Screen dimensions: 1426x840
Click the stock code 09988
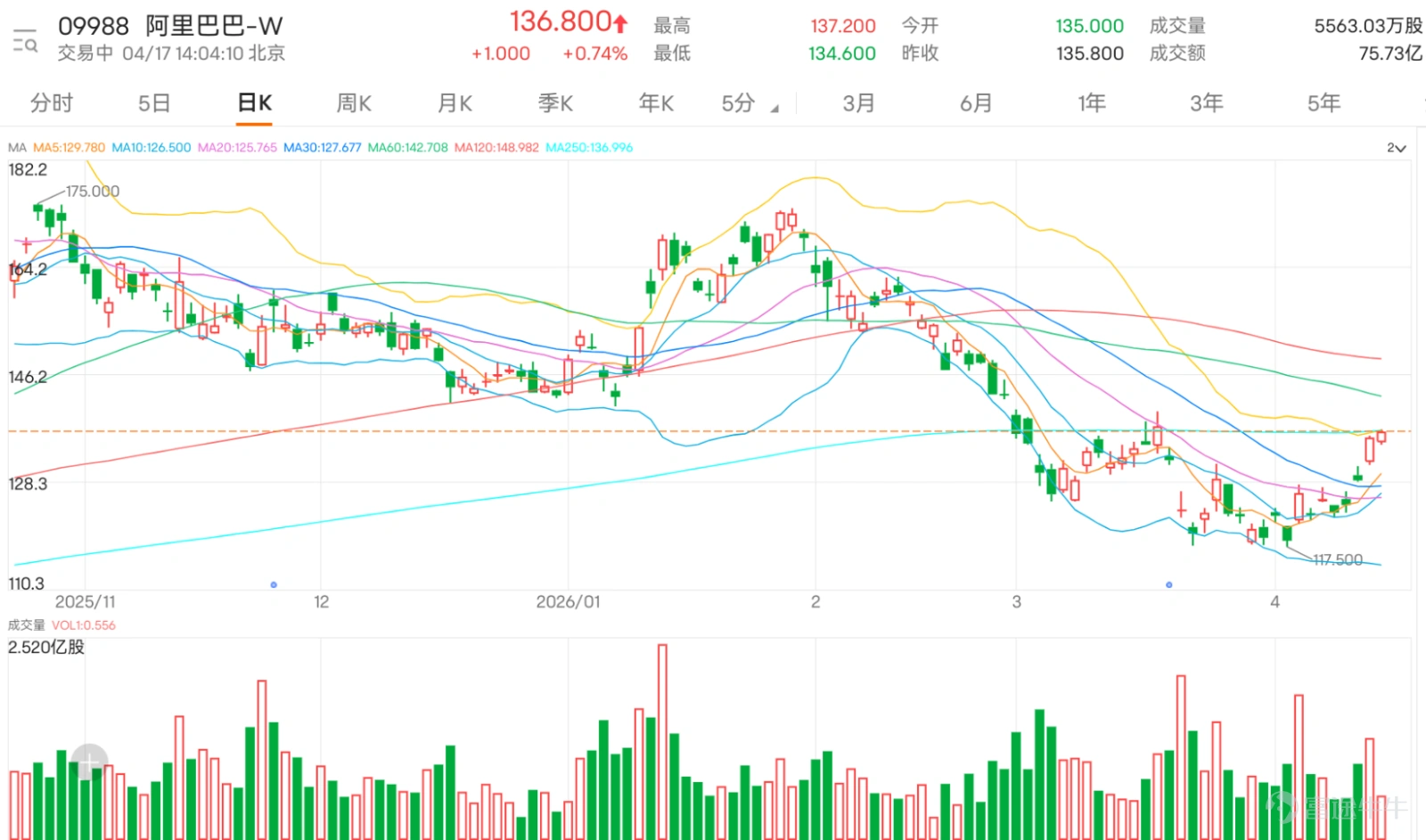pyautogui.click(x=94, y=26)
